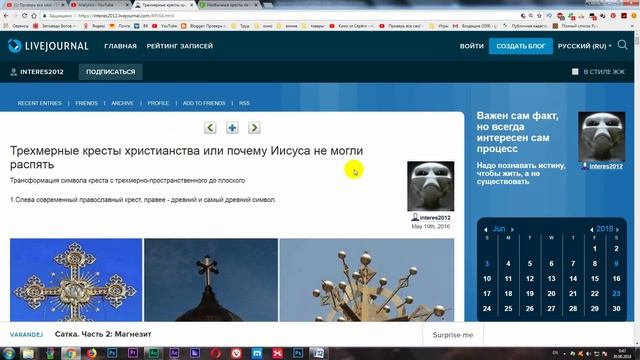This screenshot has height=360, width=640.
Task: Open Archive navigation link
Action: pos(122,103)
